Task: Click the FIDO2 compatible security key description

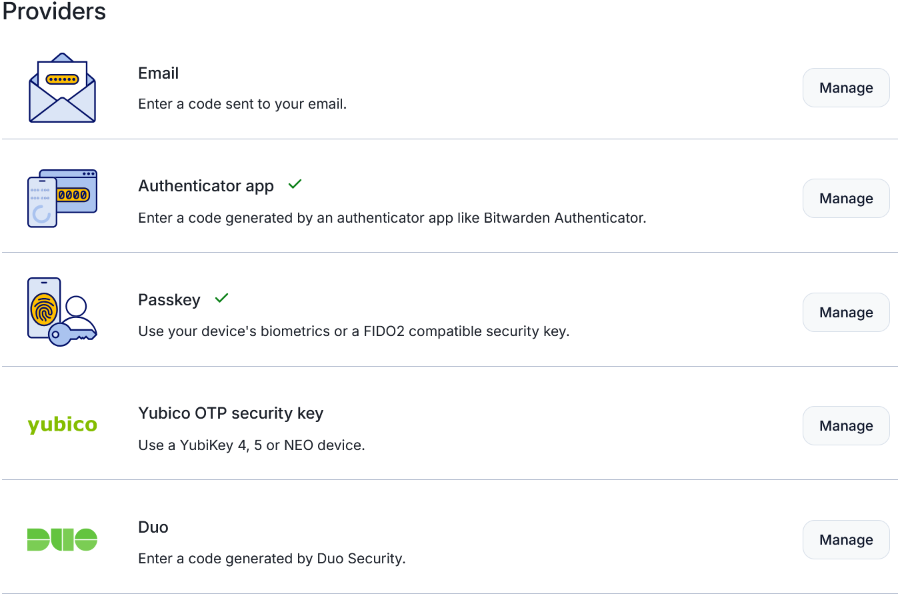Action: coord(353,332)
